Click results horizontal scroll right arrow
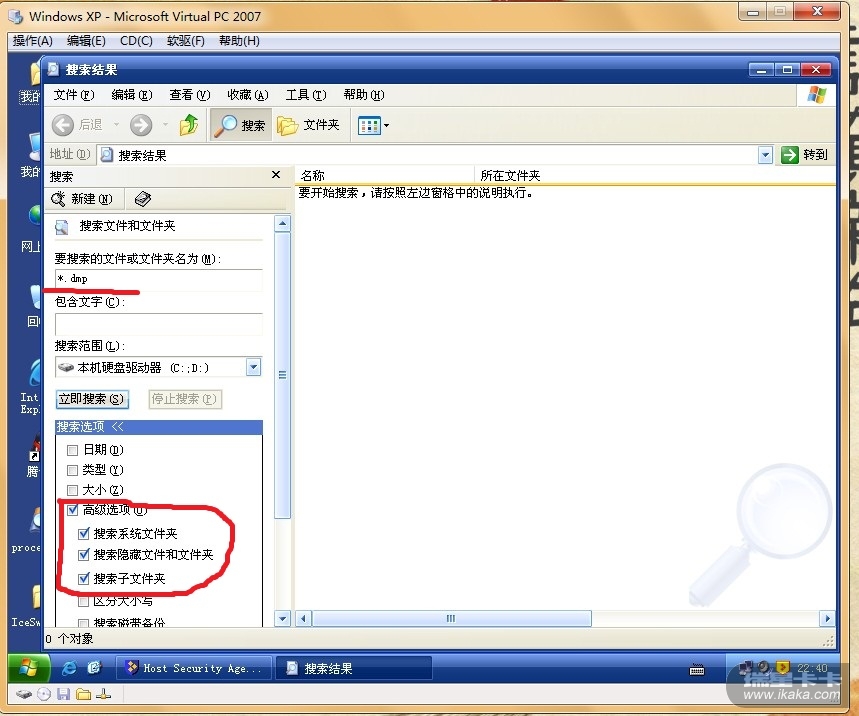 pos(827,618)
